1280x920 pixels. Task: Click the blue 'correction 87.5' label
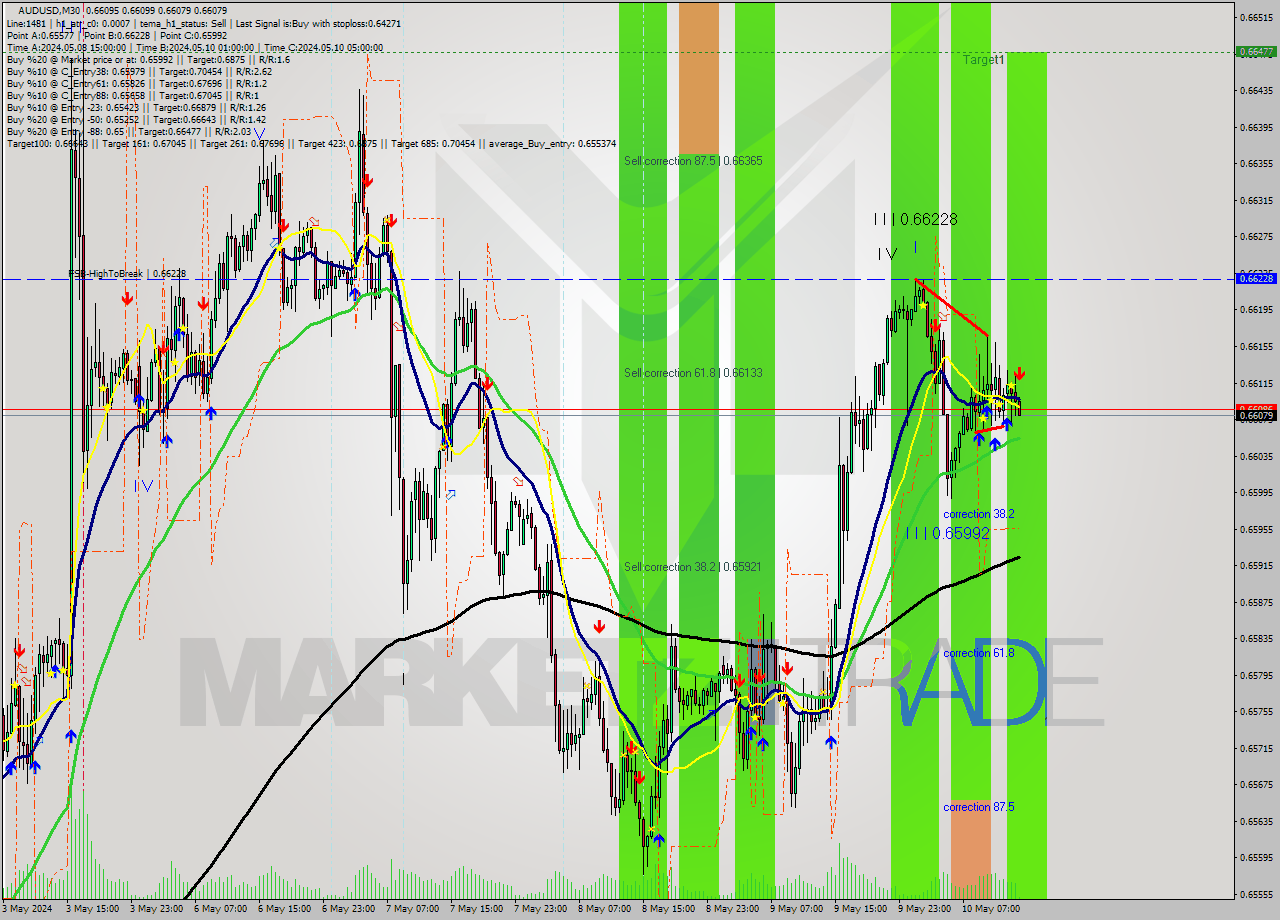[979, 806]
